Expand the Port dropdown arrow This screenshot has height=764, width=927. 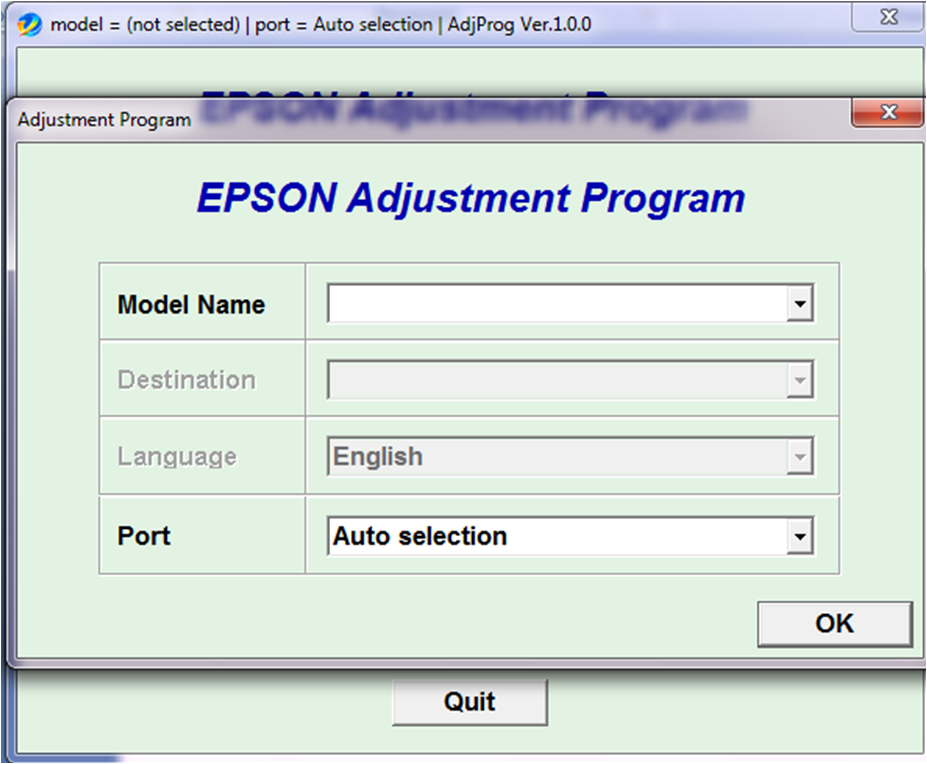tap(800, 536)
